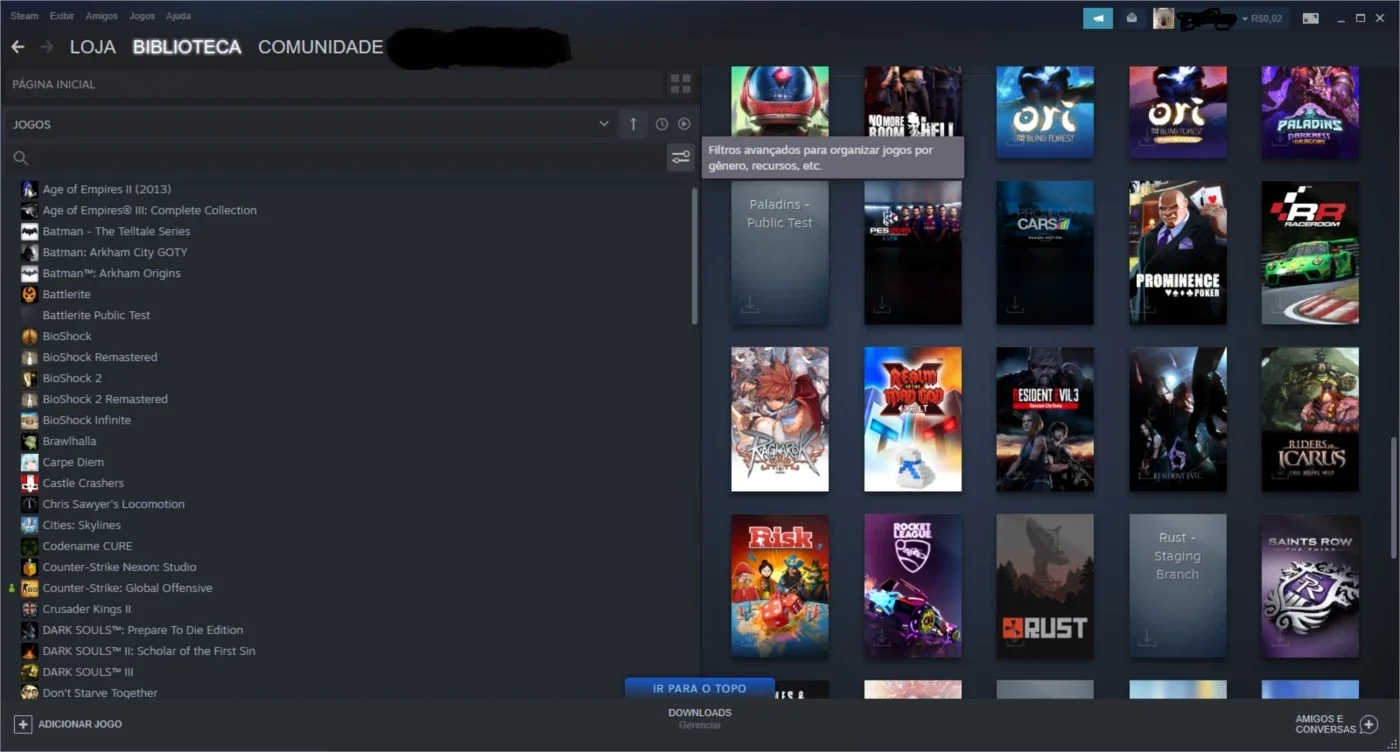This screenshot has height=752, width=1400.
Task: Open the Amigos menu
Action: (101, 16)
